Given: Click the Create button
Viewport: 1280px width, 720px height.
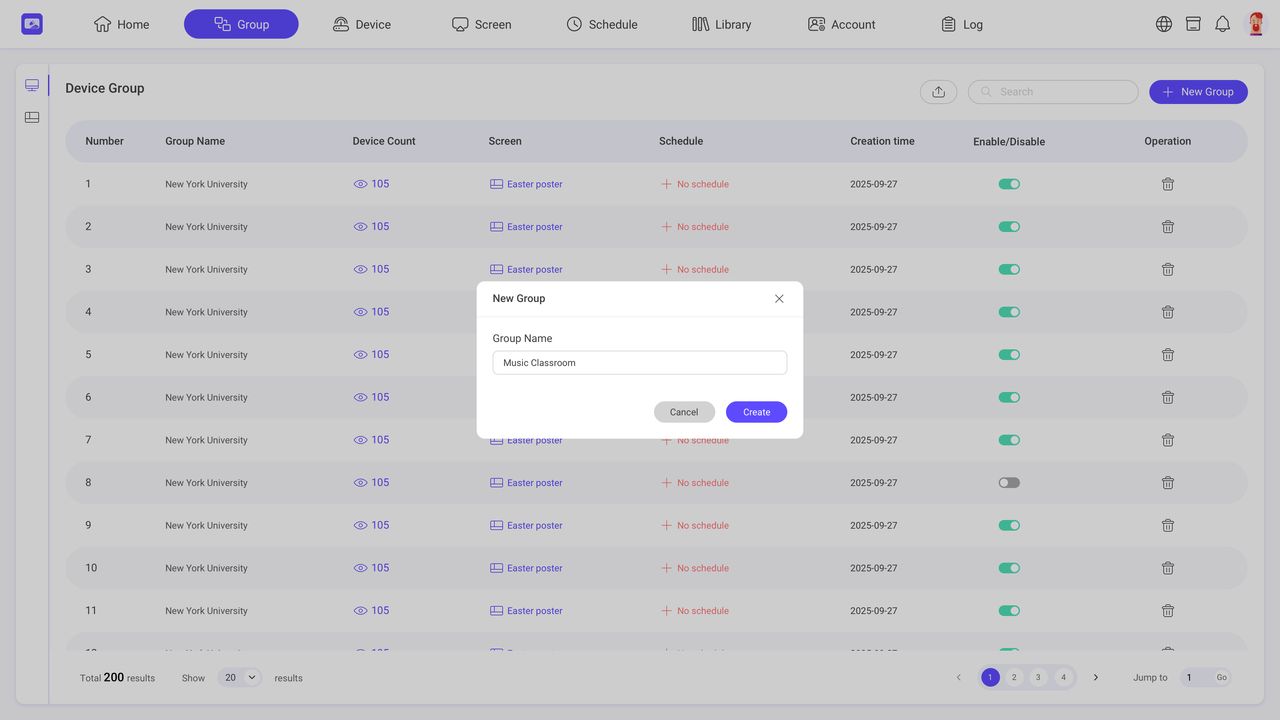Looking at the screenshot, I should [756, 412].
